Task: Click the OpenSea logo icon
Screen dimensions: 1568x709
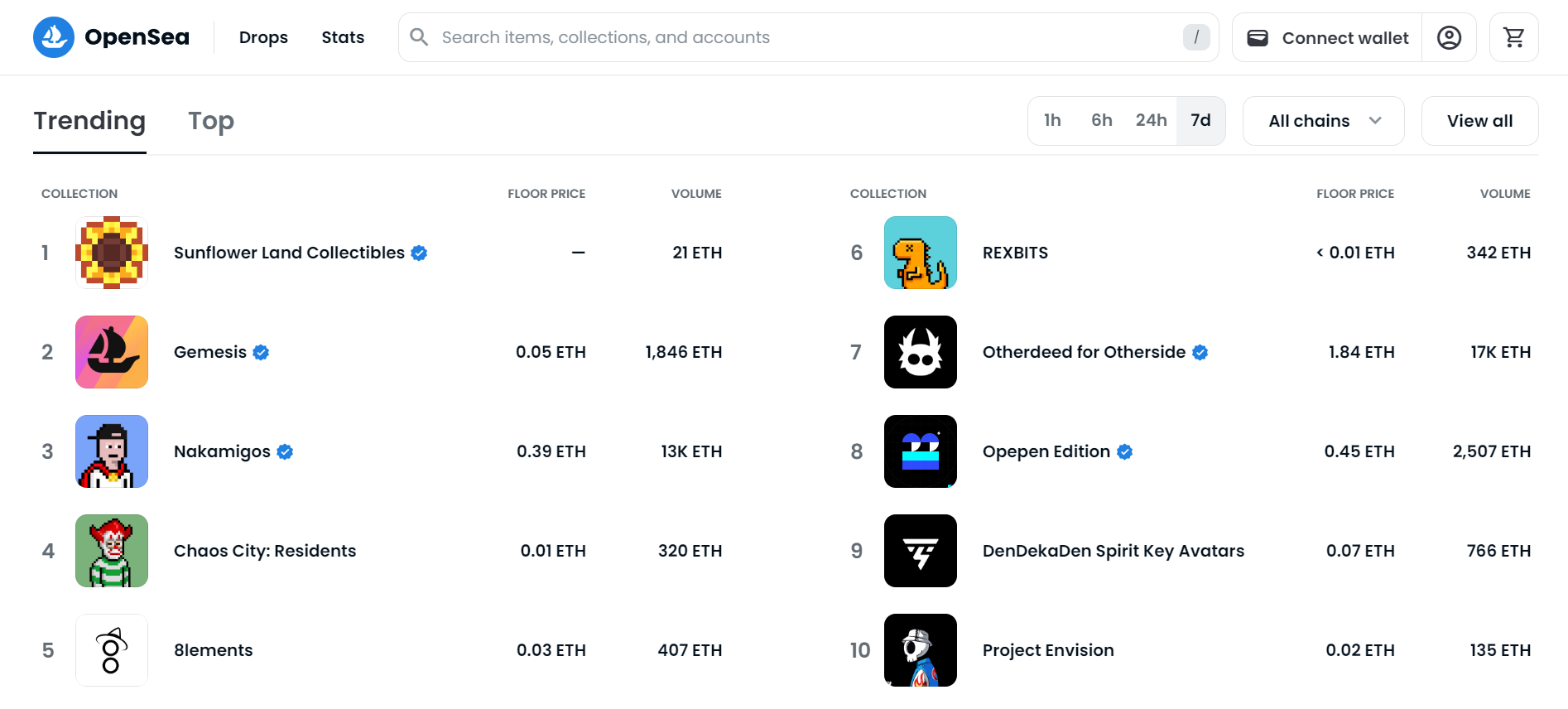Action: click(x=54, y=37)
